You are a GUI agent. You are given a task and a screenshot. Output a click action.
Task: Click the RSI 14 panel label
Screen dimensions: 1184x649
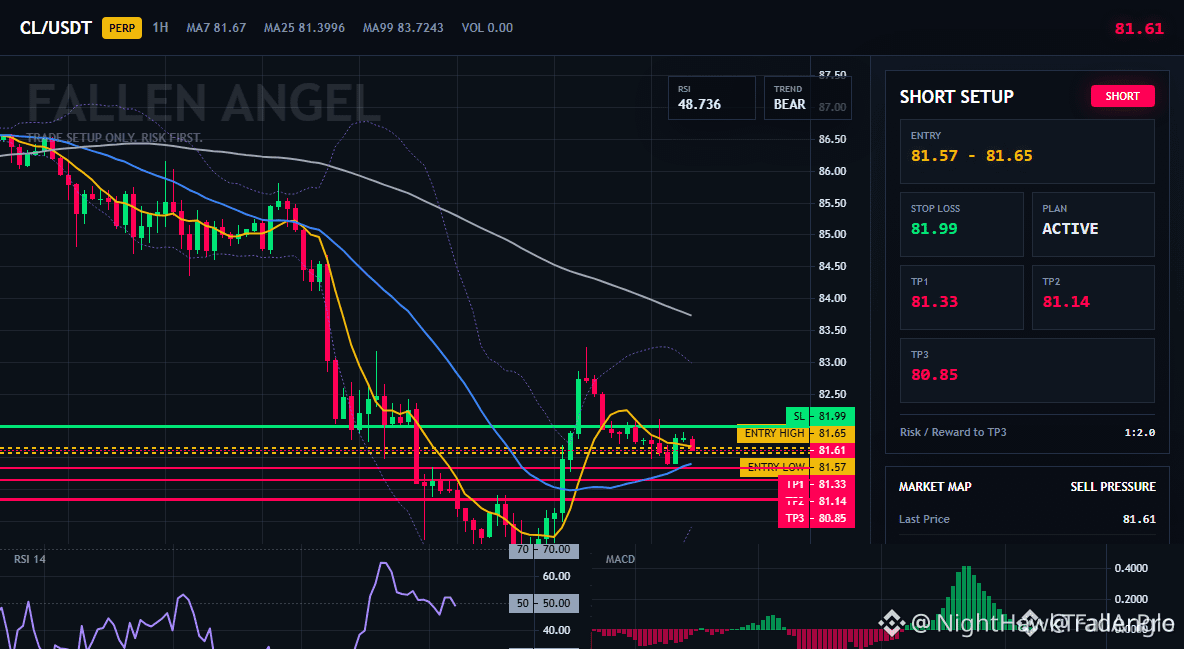[x=29, y=559]
